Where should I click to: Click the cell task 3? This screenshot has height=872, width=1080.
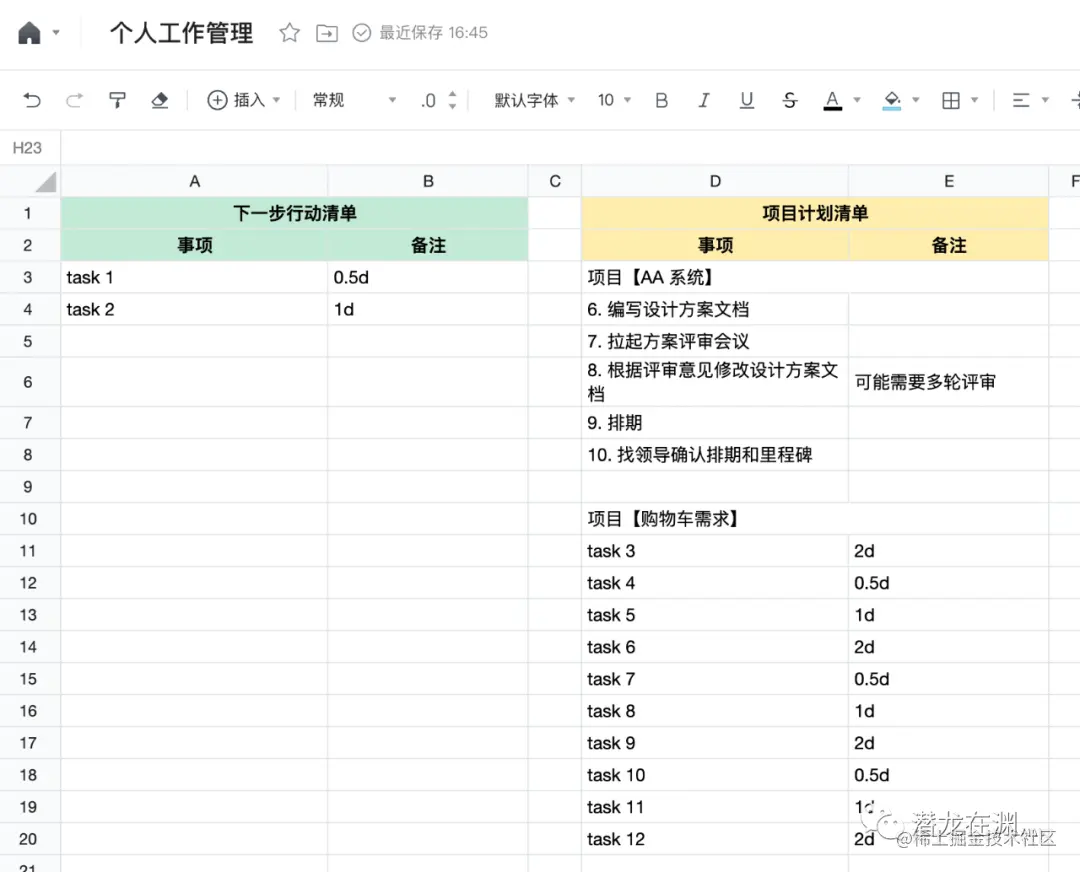(x=715, y=551)
